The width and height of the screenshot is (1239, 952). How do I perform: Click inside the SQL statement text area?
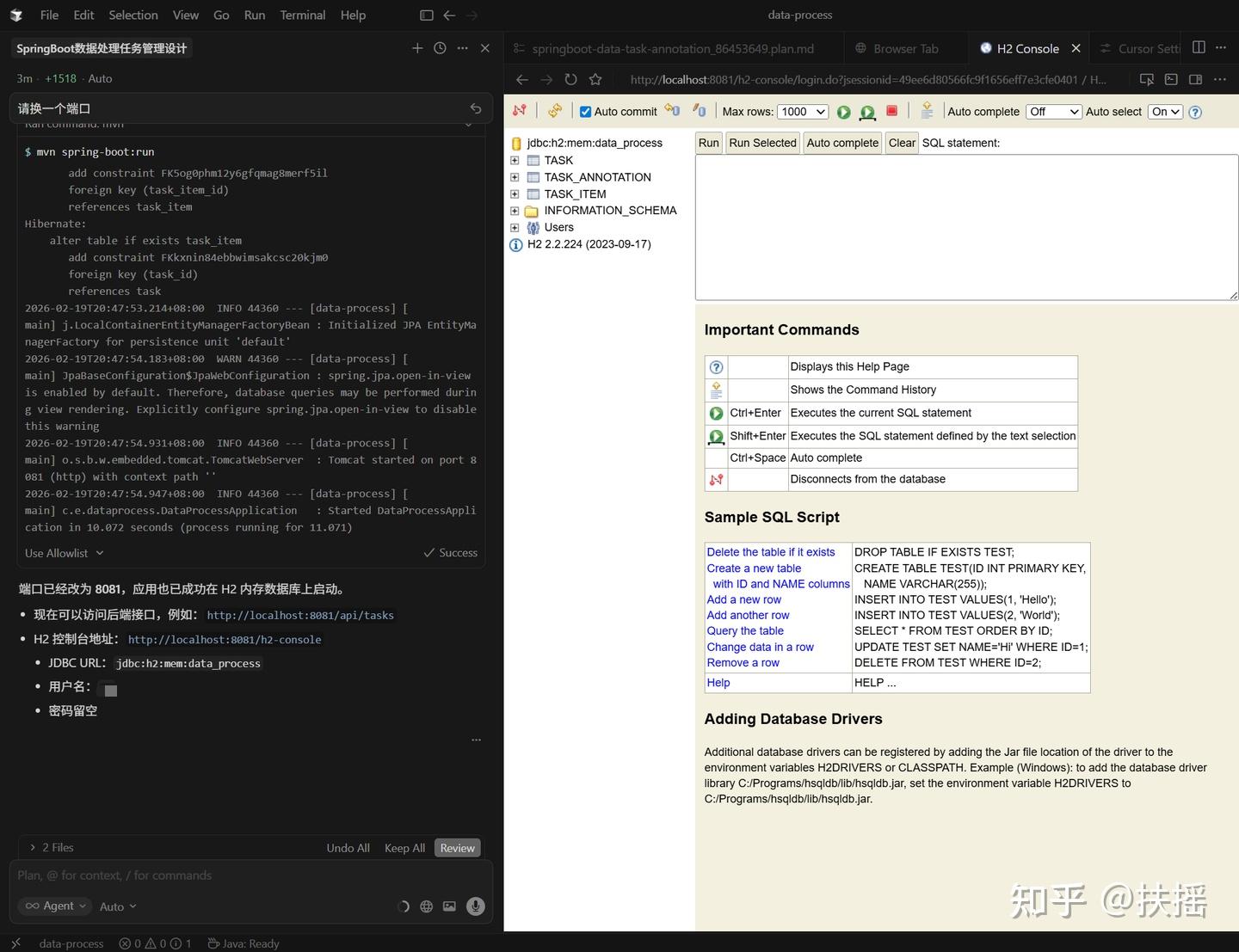tap(966, 227)
